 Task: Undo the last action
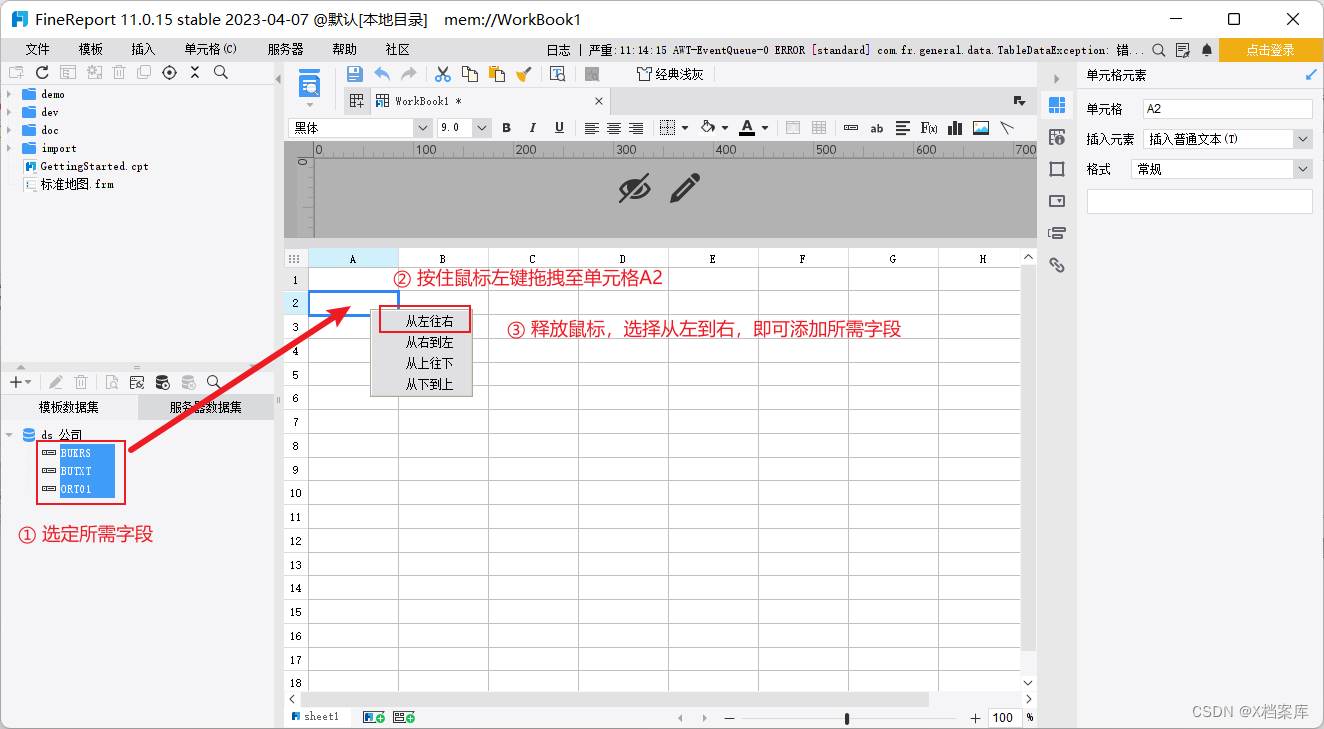(x=382, y=73)
